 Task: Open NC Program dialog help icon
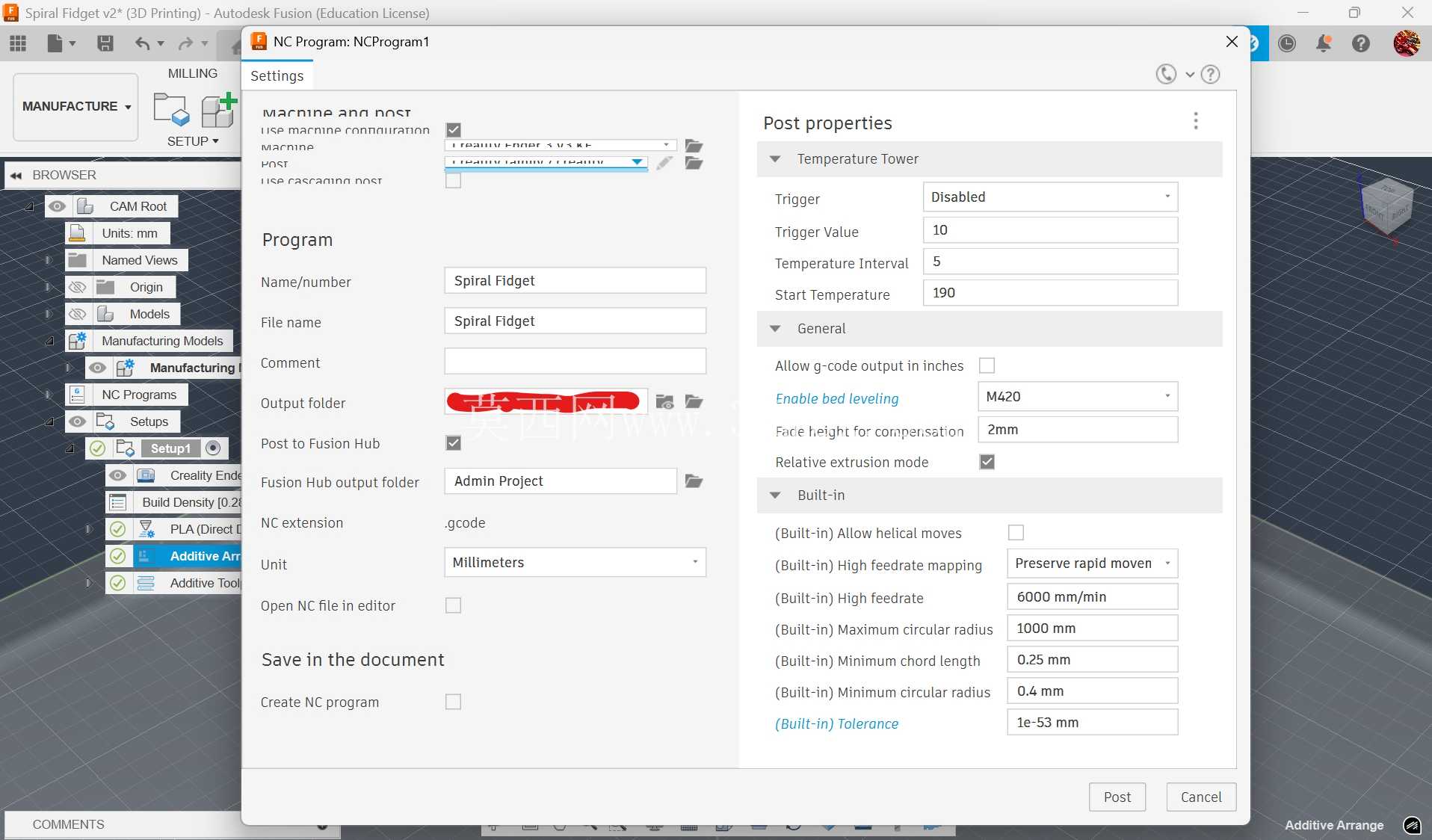pos(1210,74)
